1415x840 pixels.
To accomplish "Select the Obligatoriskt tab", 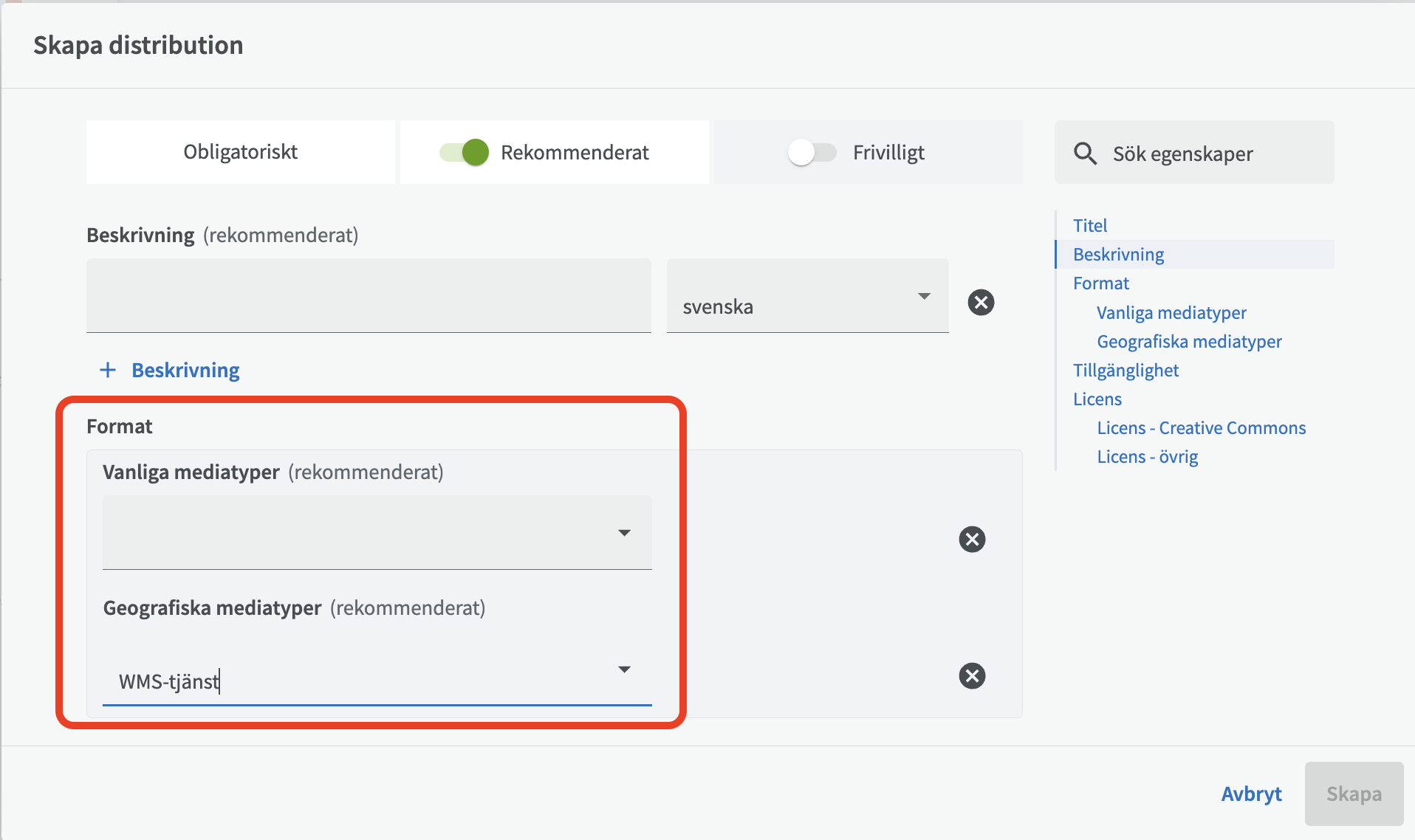I will pyautogui.click(x=240, y=152).
